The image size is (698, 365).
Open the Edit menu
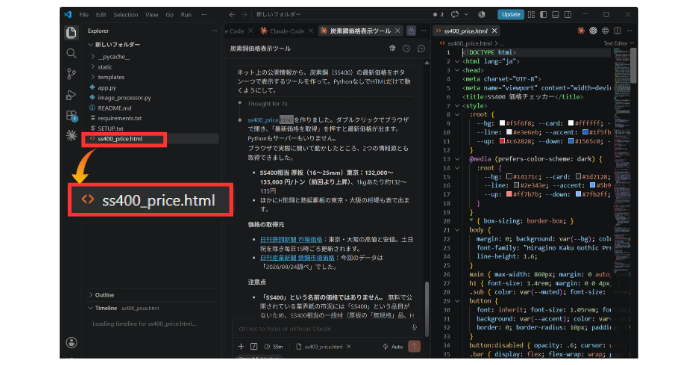tap(101, 15)
